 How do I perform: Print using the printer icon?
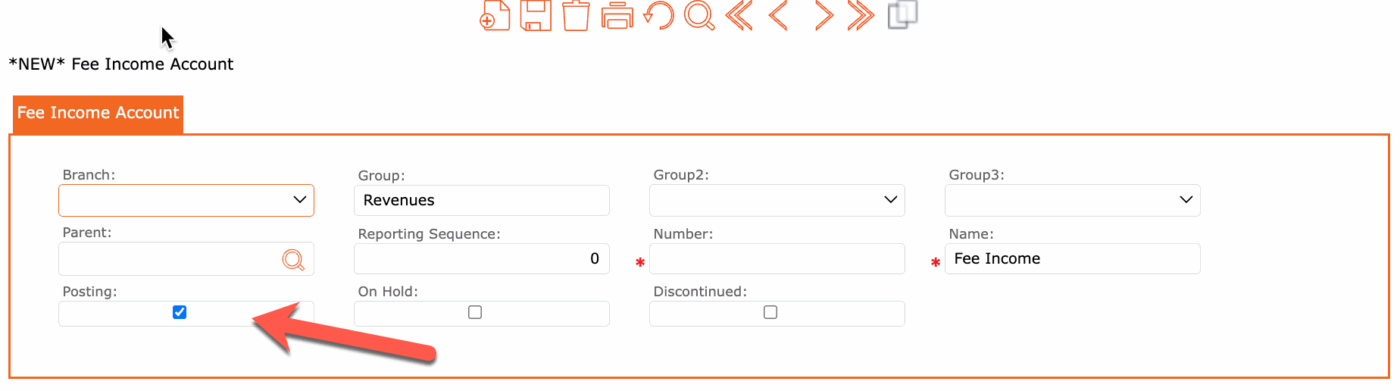pos(617,15)
